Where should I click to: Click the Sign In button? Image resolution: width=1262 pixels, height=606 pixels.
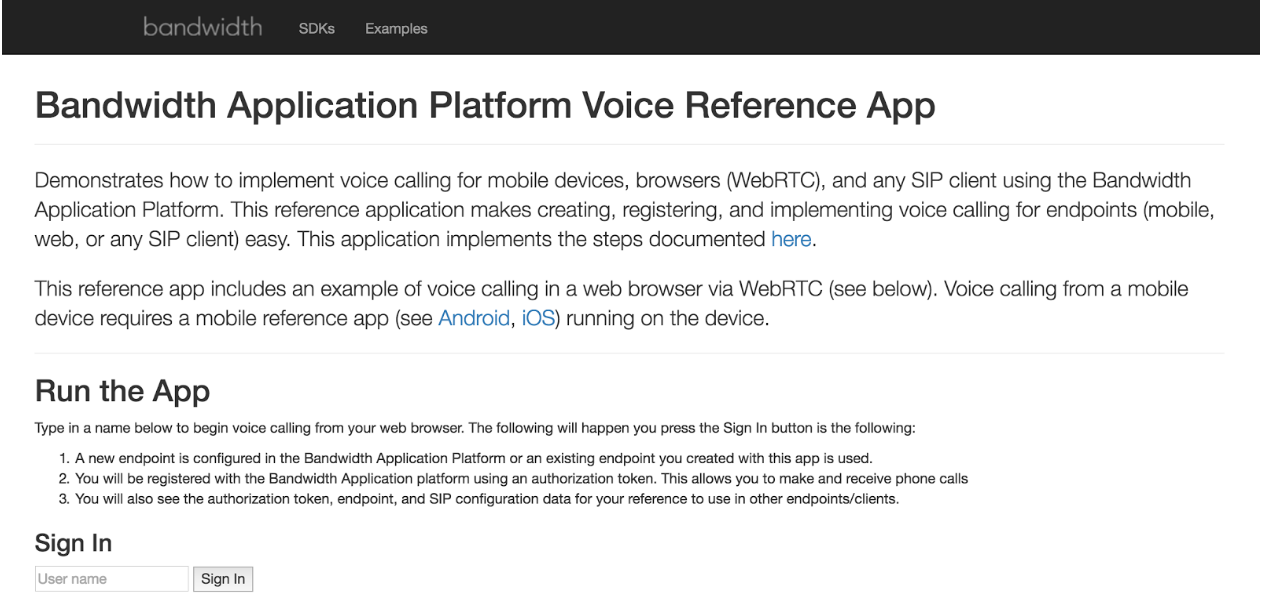click(223, 579)
